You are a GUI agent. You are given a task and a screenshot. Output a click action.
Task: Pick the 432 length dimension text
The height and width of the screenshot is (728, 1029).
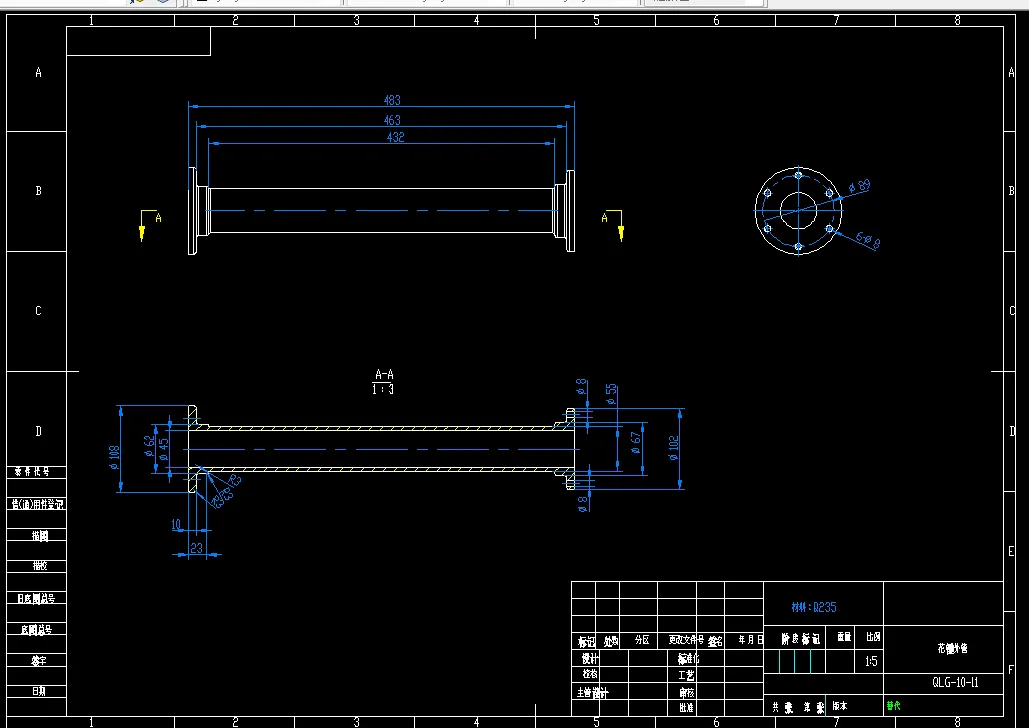click(396, 137)
